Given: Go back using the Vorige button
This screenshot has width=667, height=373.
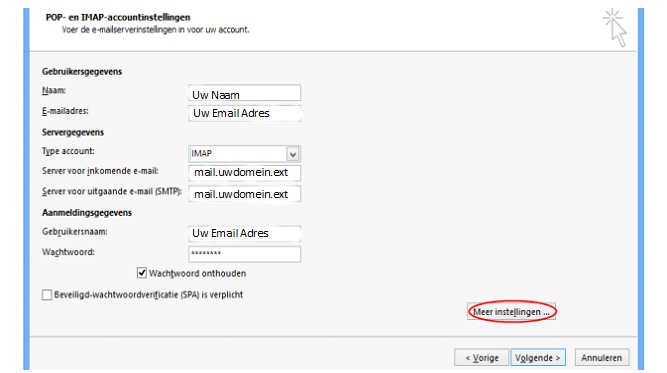Looking at the screenshot, I should (481, 358).
